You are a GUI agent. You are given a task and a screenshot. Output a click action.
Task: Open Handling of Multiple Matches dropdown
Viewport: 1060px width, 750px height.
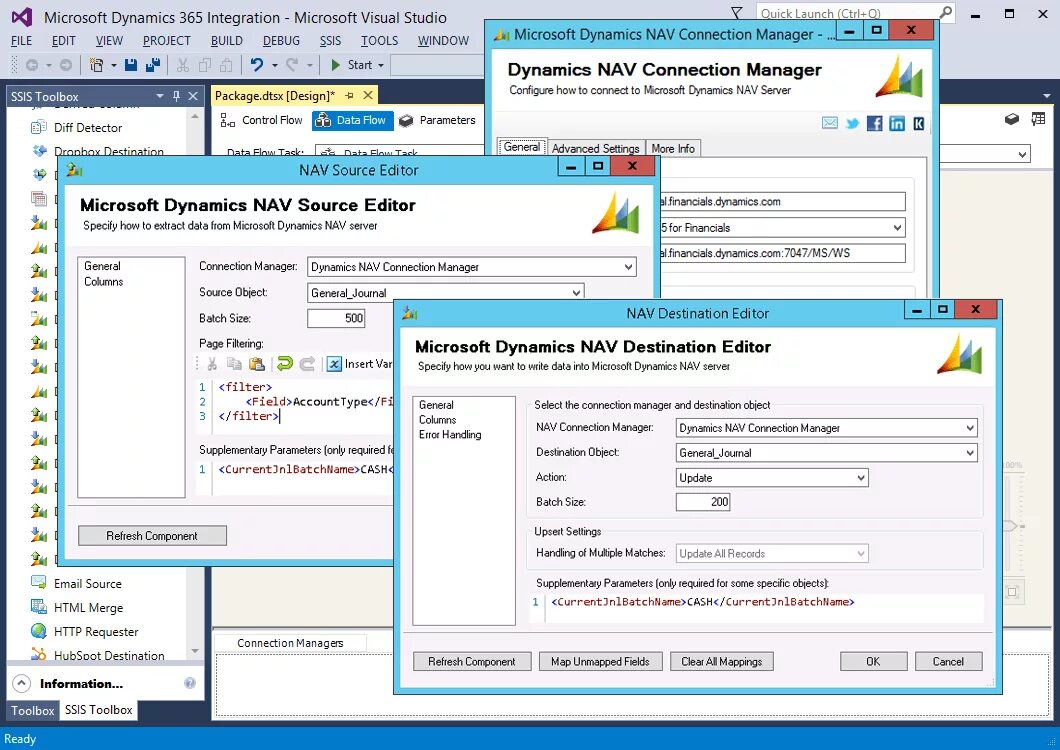click(x=861, y=553)
